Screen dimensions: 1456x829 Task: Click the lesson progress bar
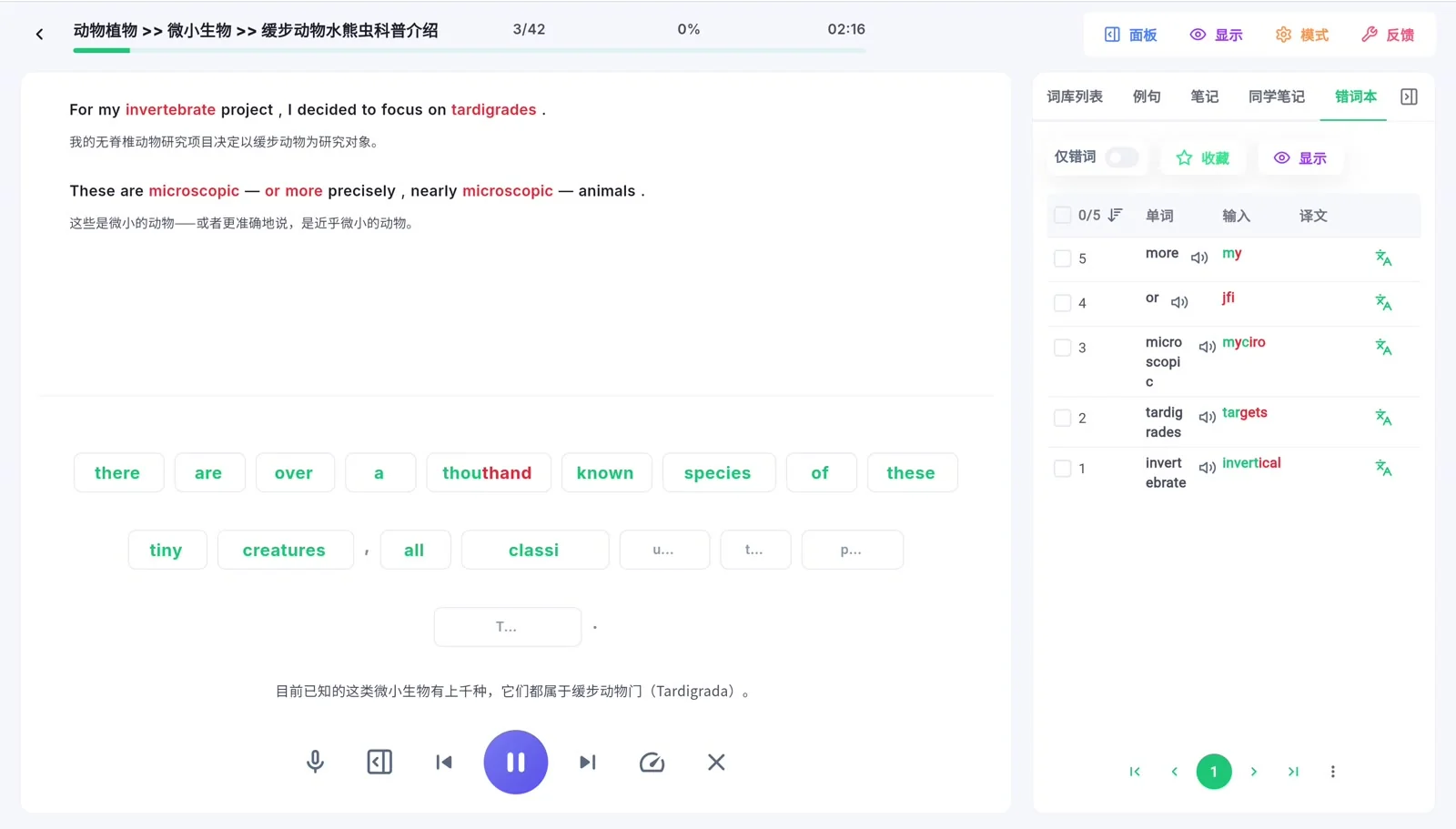point(470,50)
